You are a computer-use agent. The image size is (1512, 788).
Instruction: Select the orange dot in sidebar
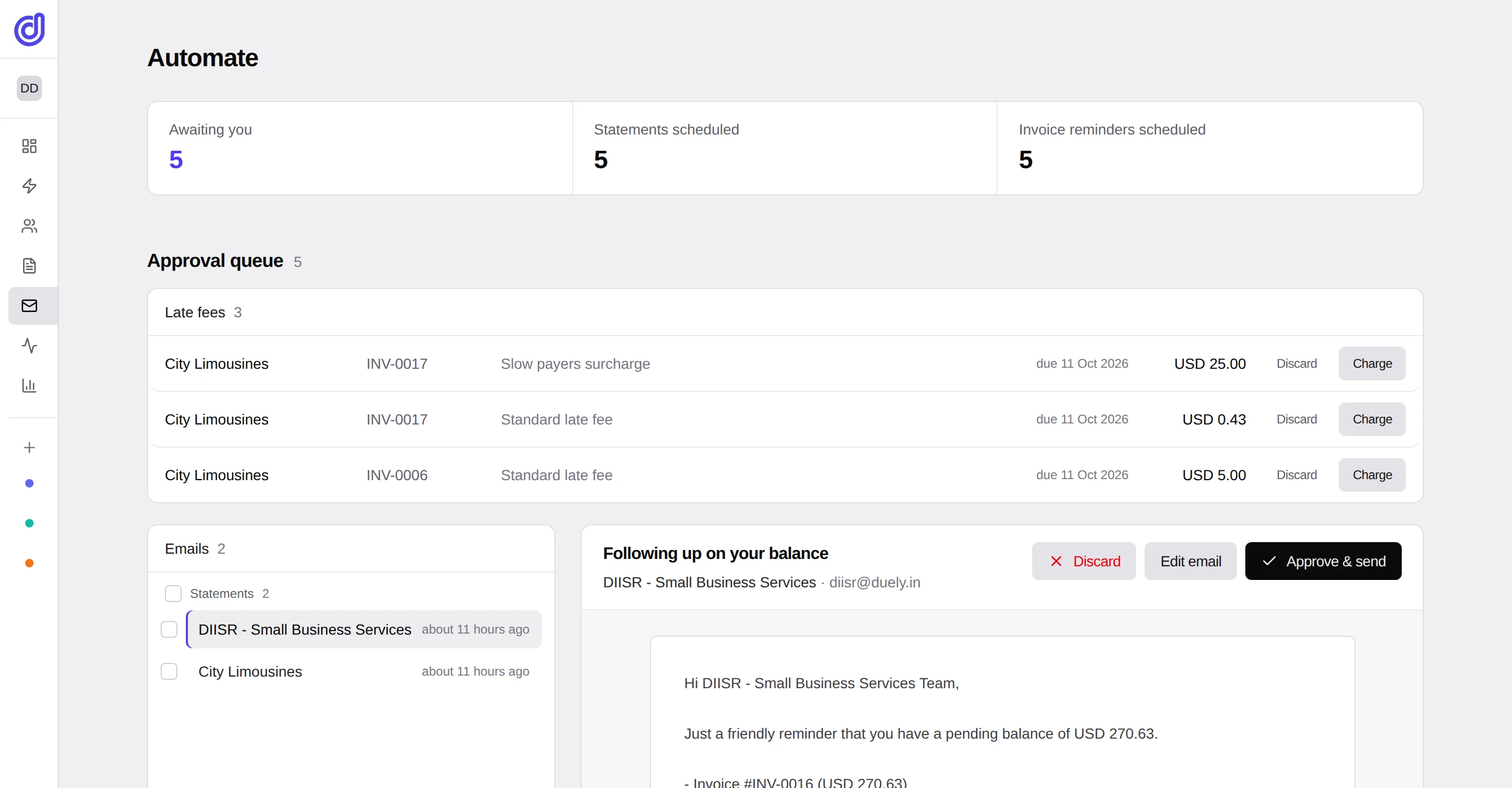29,564
